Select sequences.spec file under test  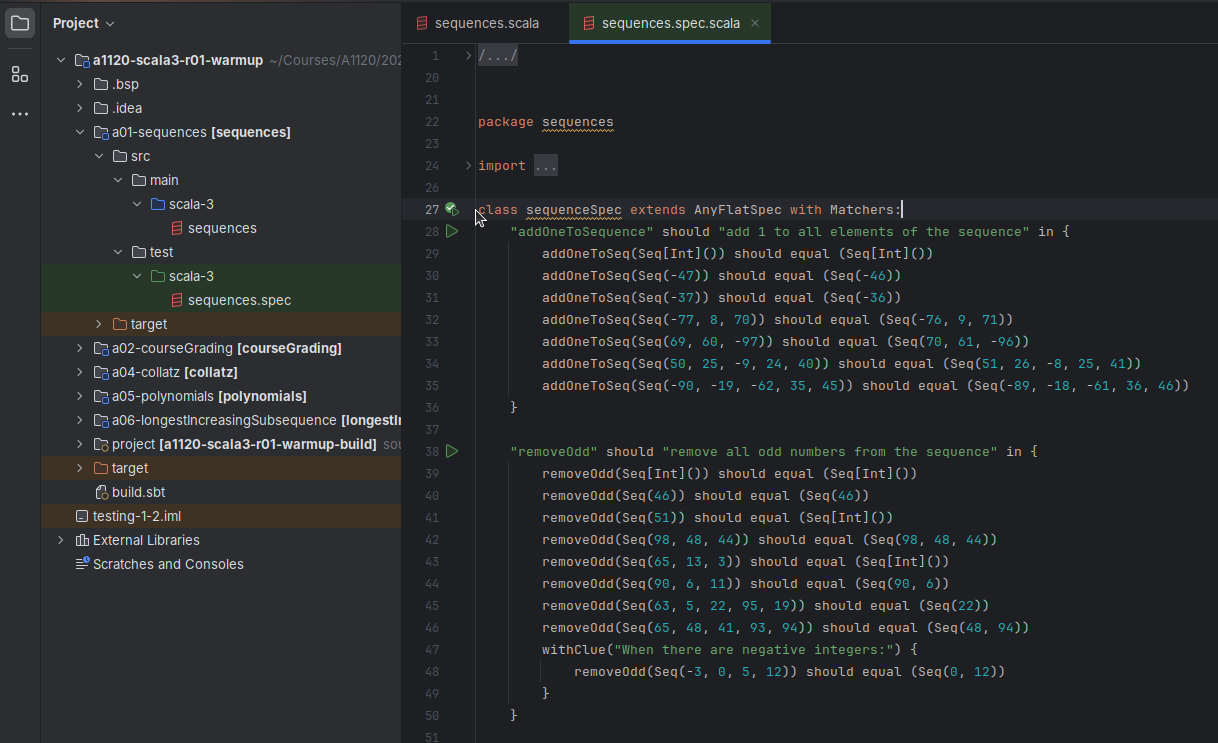coord(239,300)
